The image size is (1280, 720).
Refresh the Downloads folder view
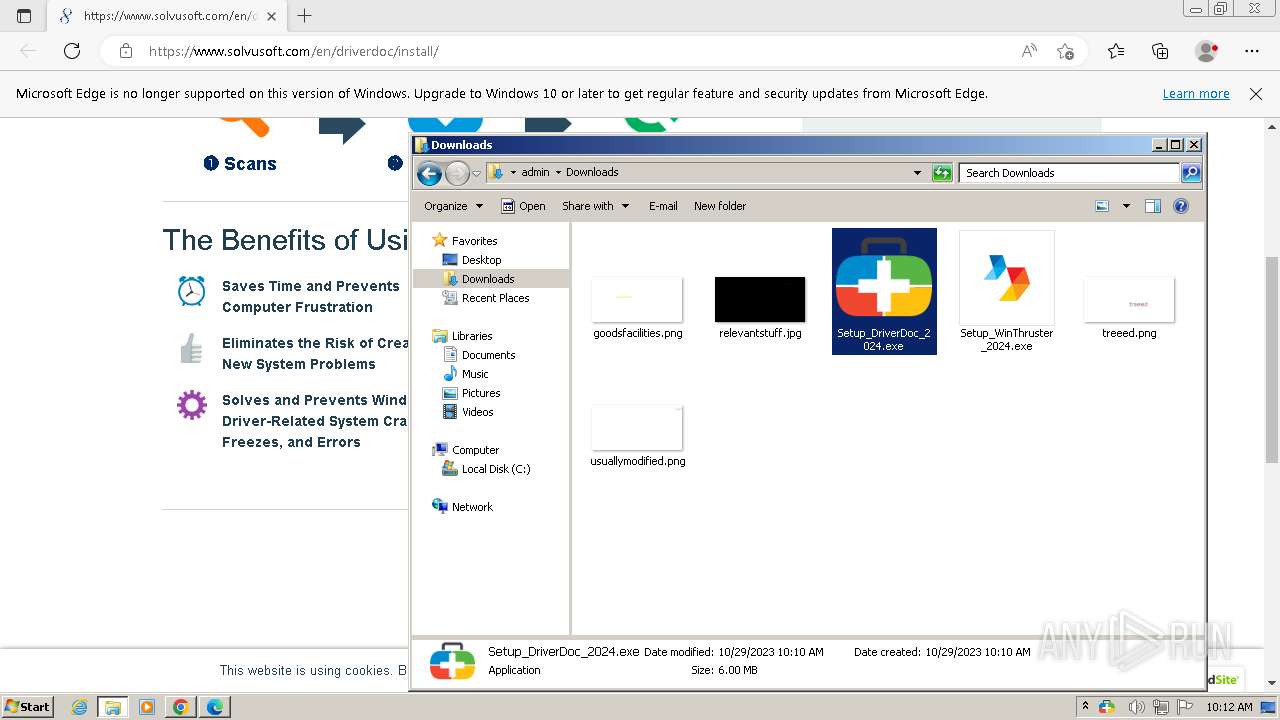942,173
